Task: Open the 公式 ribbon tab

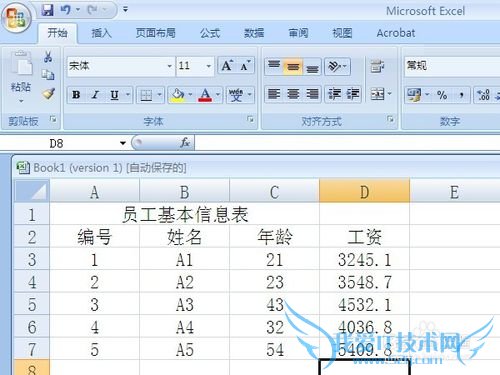Action: pyautogui.click(x=210, y=33)
